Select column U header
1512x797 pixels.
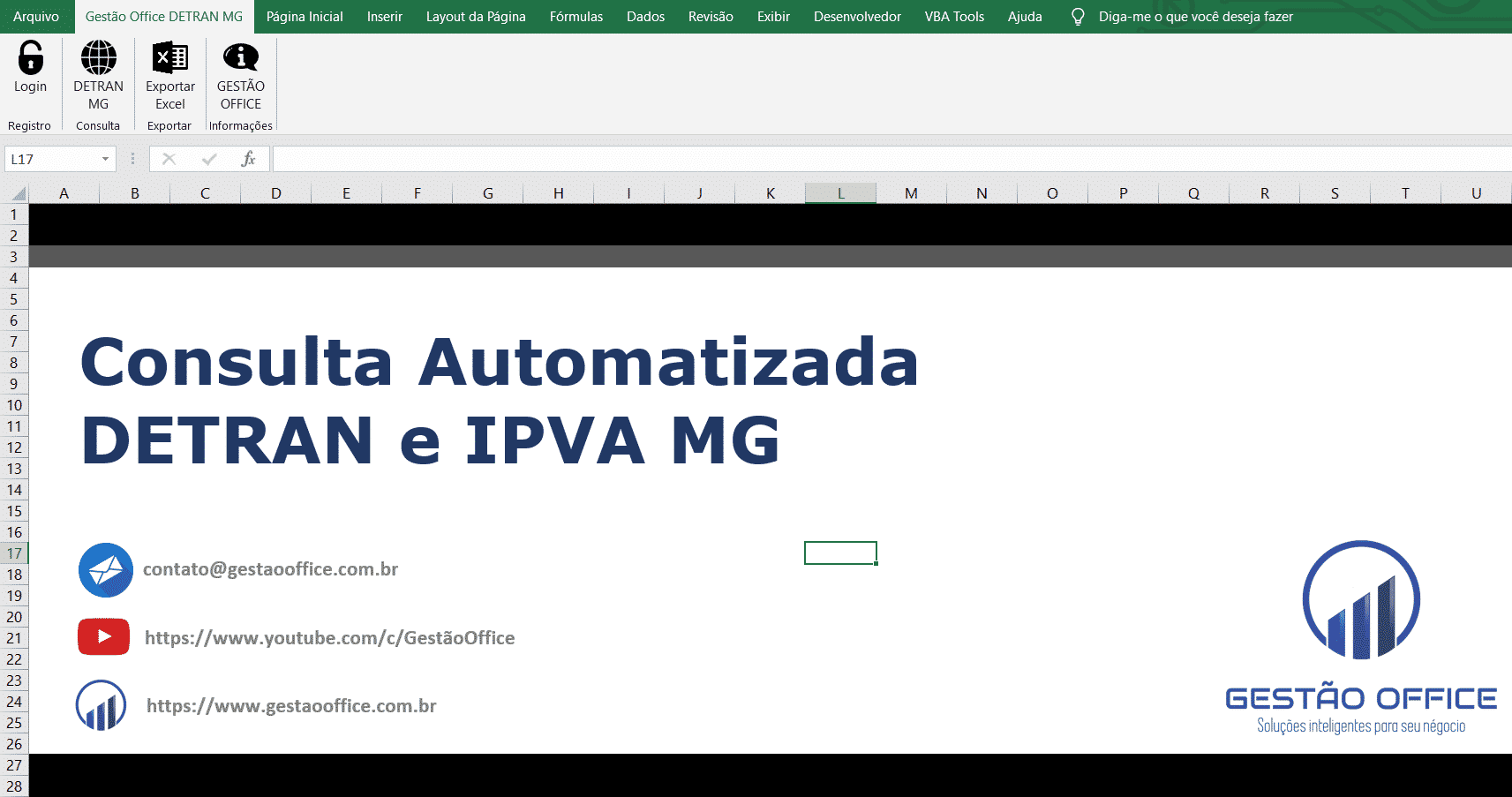tap(1476, 193)
